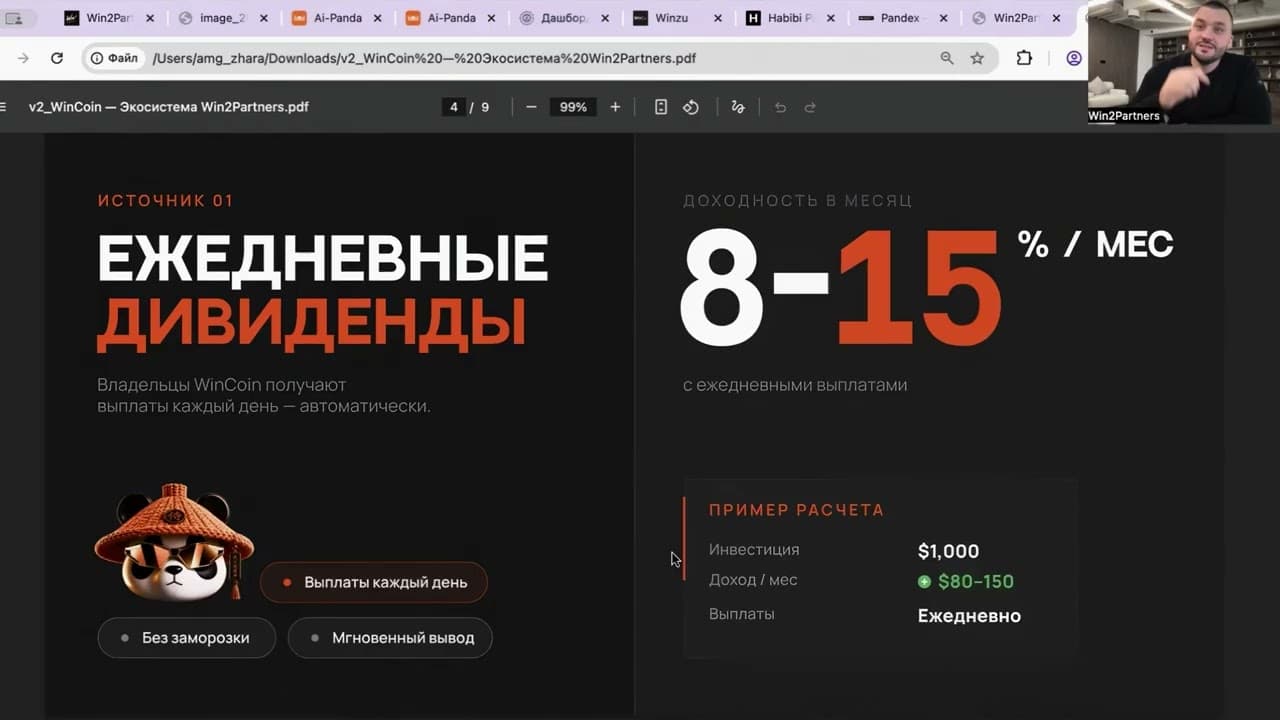Edit the 99% zoom level field
Viewport: 1280px width, 720px height.
tap(573, 107)
